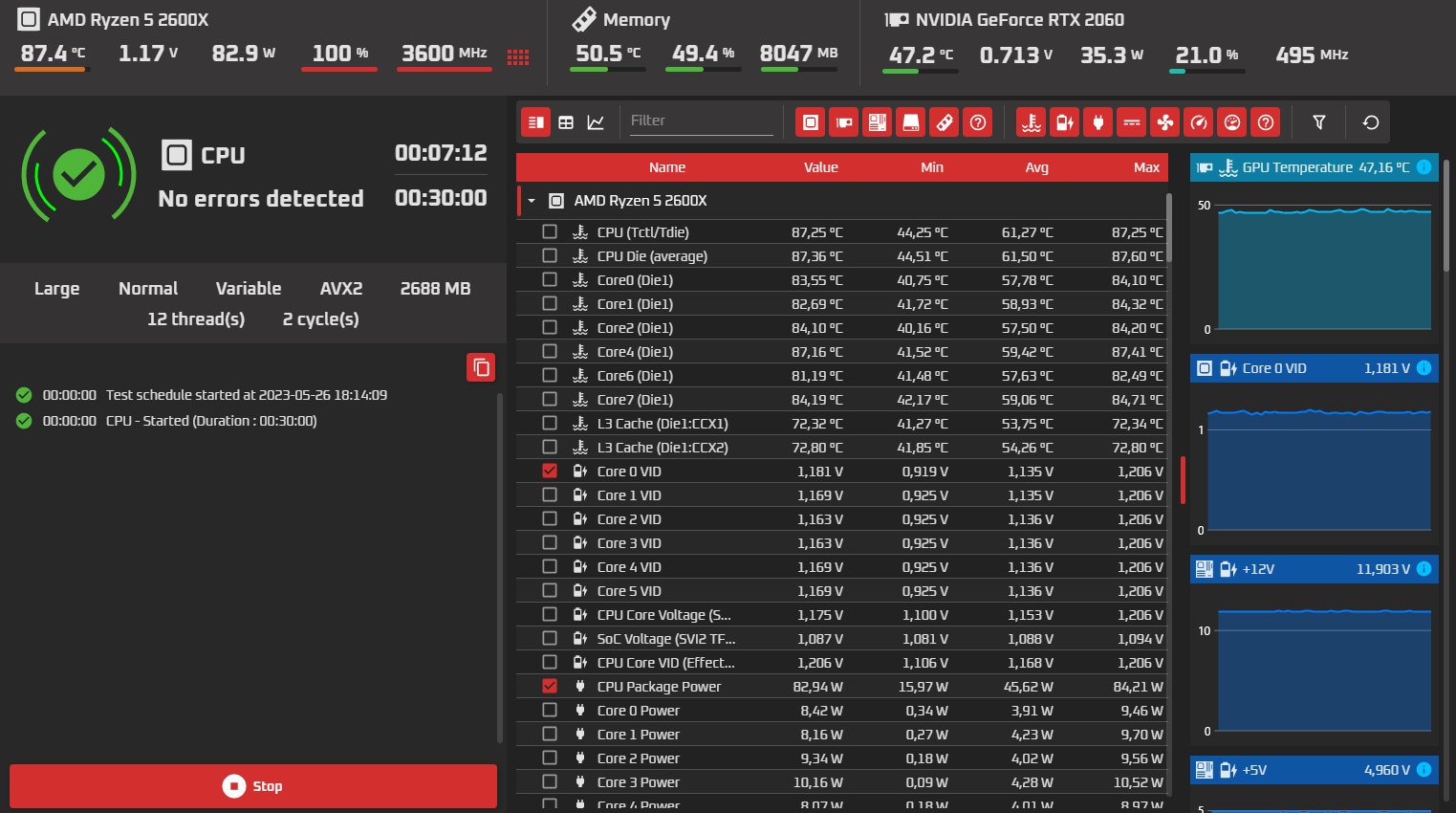Toggle question-mark filter beside the memory stick icon
The height and width of the screenshot is (813, 1456).
pos(978,122)
